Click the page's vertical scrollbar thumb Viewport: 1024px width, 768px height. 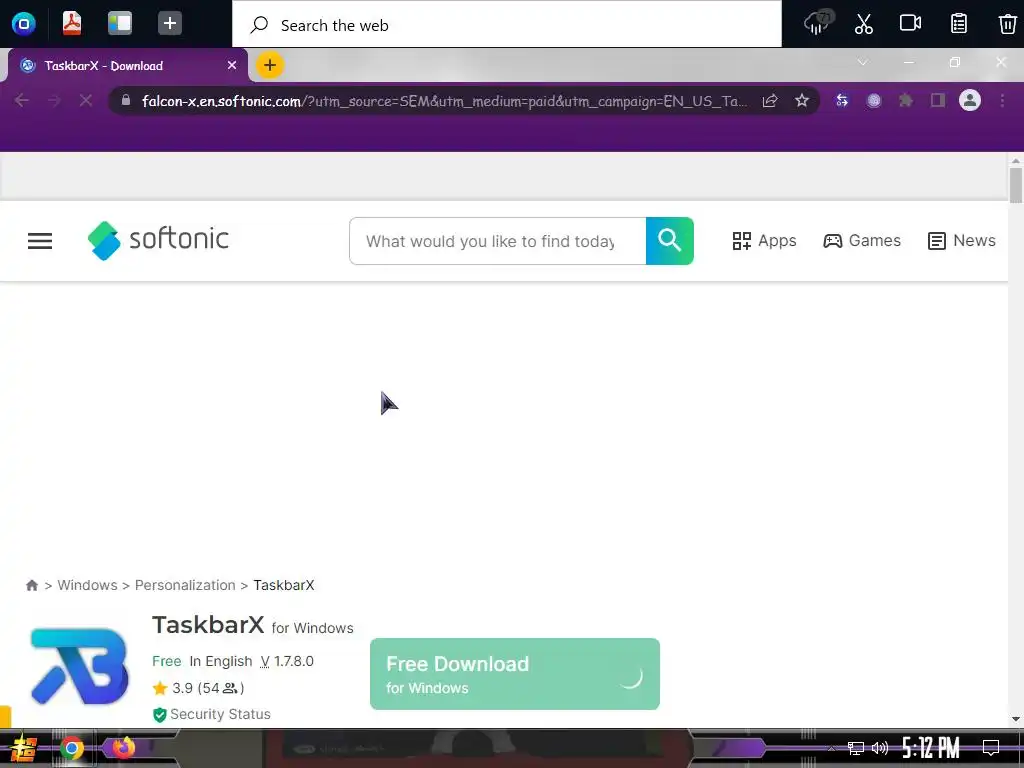(x=1016, y=185)
